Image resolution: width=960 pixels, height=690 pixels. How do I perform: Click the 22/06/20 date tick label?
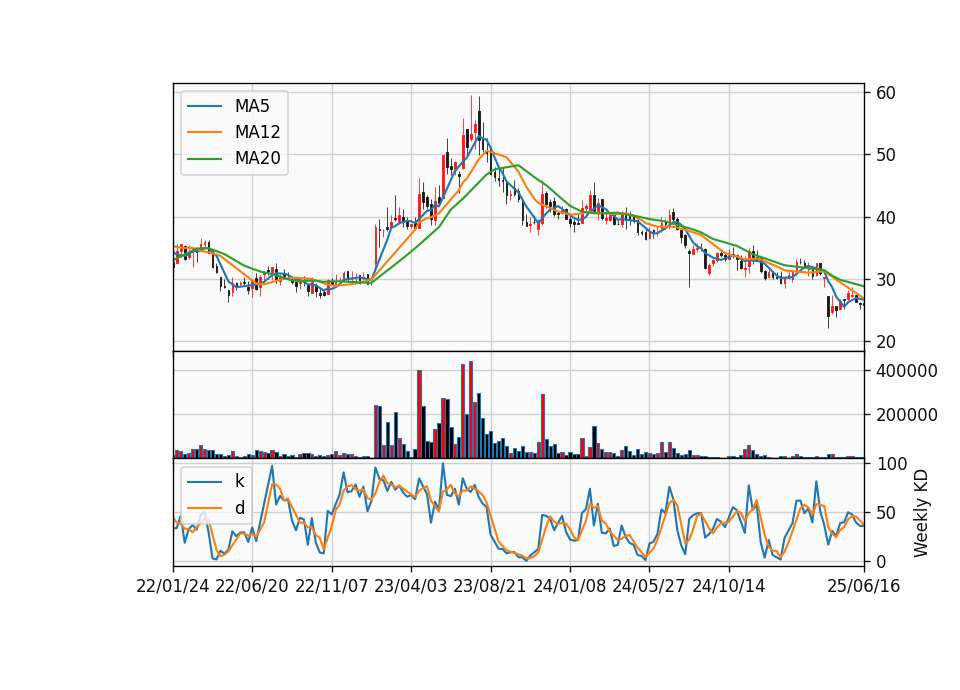point(252,586)
